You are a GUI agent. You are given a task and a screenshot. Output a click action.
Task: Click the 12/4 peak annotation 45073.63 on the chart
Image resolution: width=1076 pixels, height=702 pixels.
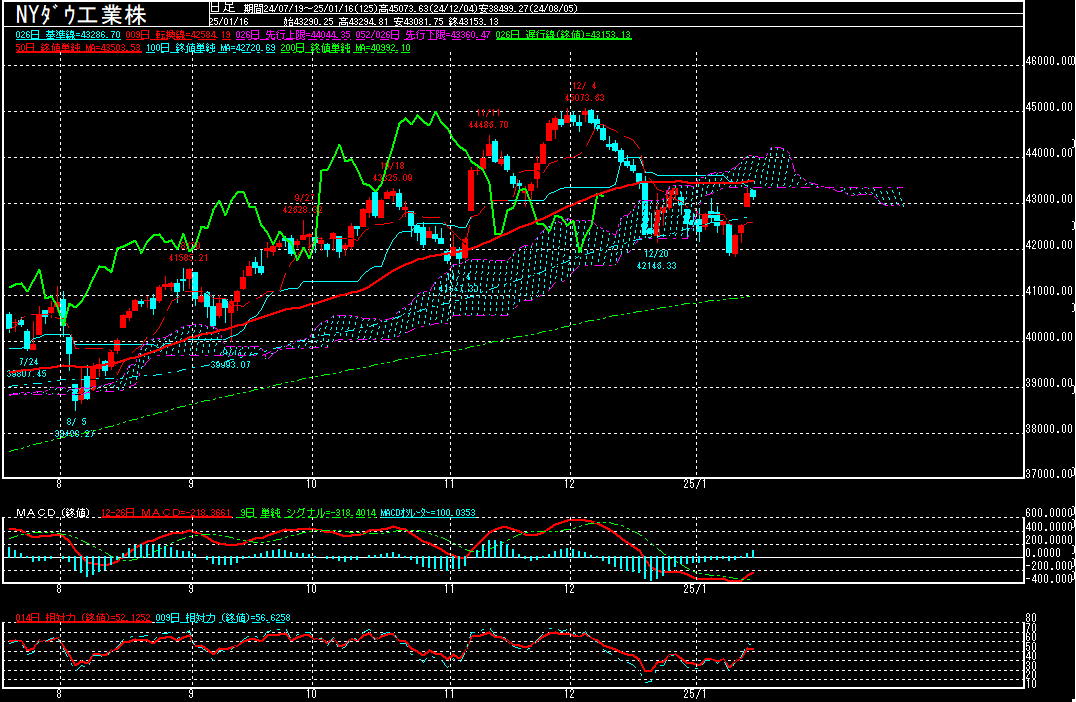585,92
